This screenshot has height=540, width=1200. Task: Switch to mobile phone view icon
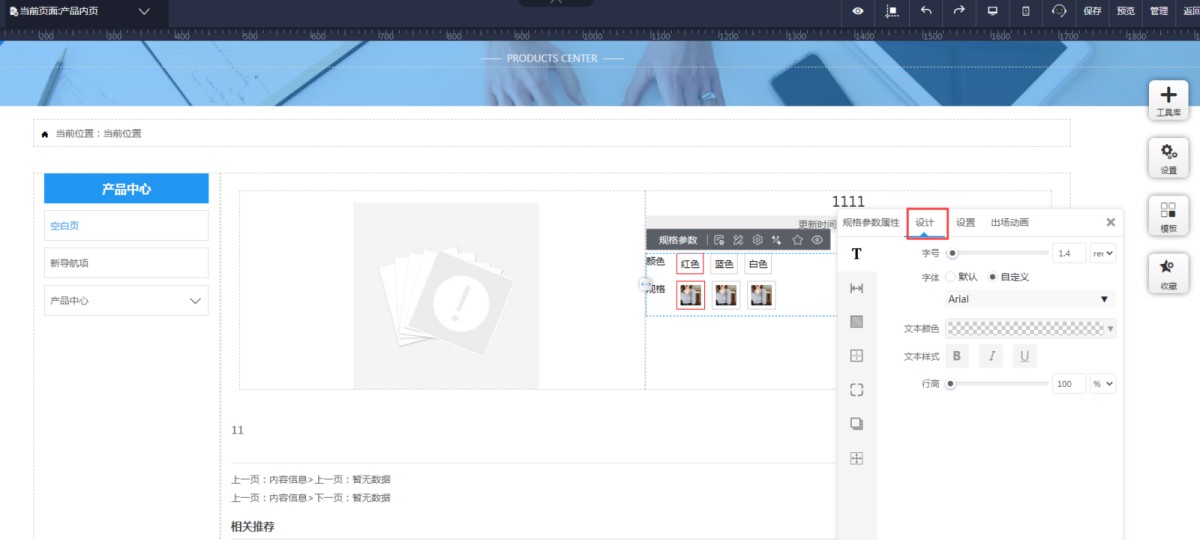pyautogui.click(x=1025, y=11)
